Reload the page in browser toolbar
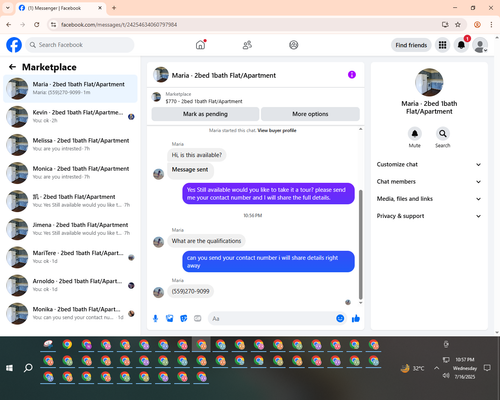The image size is (500, 400). click(37, 24)
